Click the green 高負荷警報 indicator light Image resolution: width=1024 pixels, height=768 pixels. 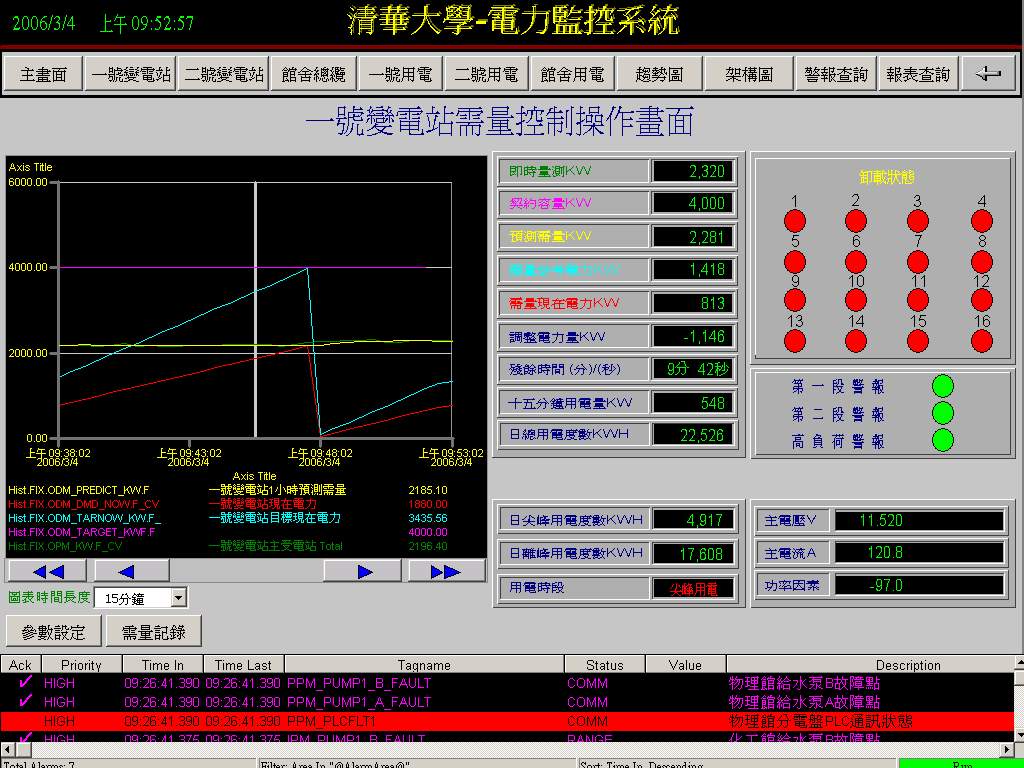point(942,440)
